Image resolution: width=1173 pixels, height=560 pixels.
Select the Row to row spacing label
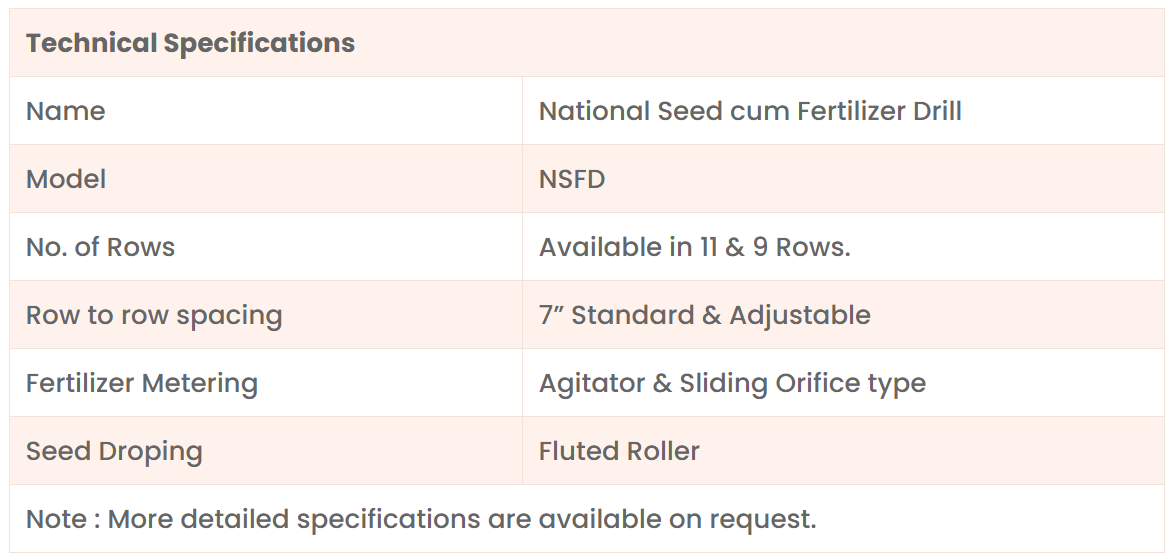coord(154,315)
